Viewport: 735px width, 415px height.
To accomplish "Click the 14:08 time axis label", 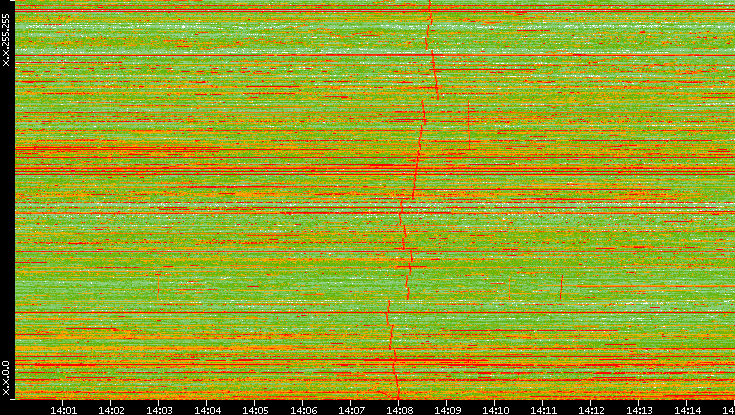I will [x=399, y=410].
